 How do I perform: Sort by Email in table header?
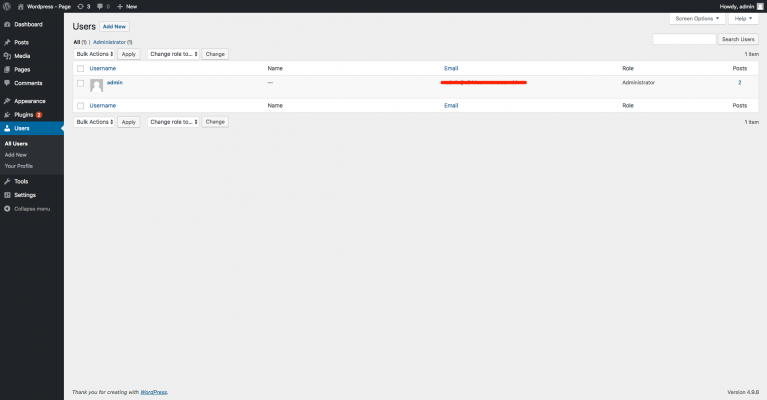tap(451, 68)
